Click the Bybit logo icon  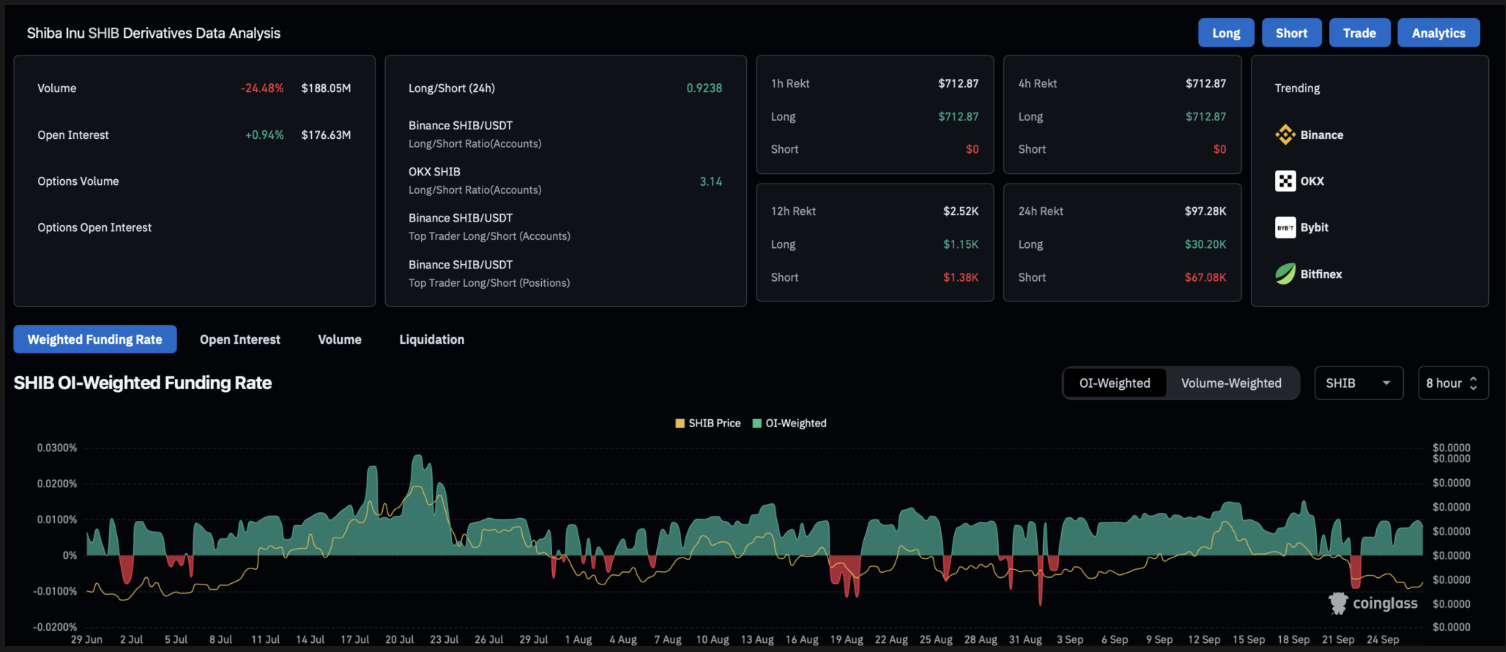pos(1285,227)
